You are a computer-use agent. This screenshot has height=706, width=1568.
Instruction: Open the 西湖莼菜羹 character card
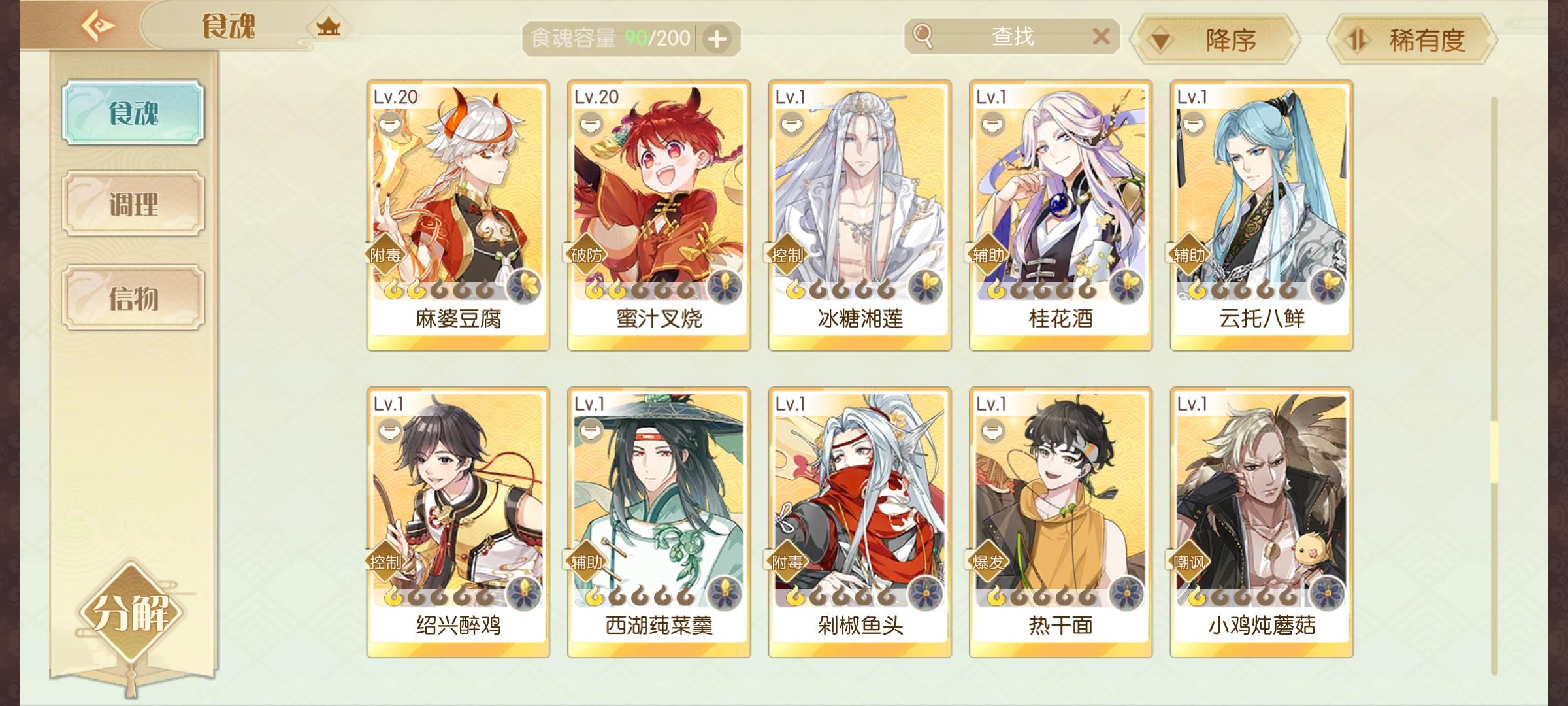pos(659,522)
